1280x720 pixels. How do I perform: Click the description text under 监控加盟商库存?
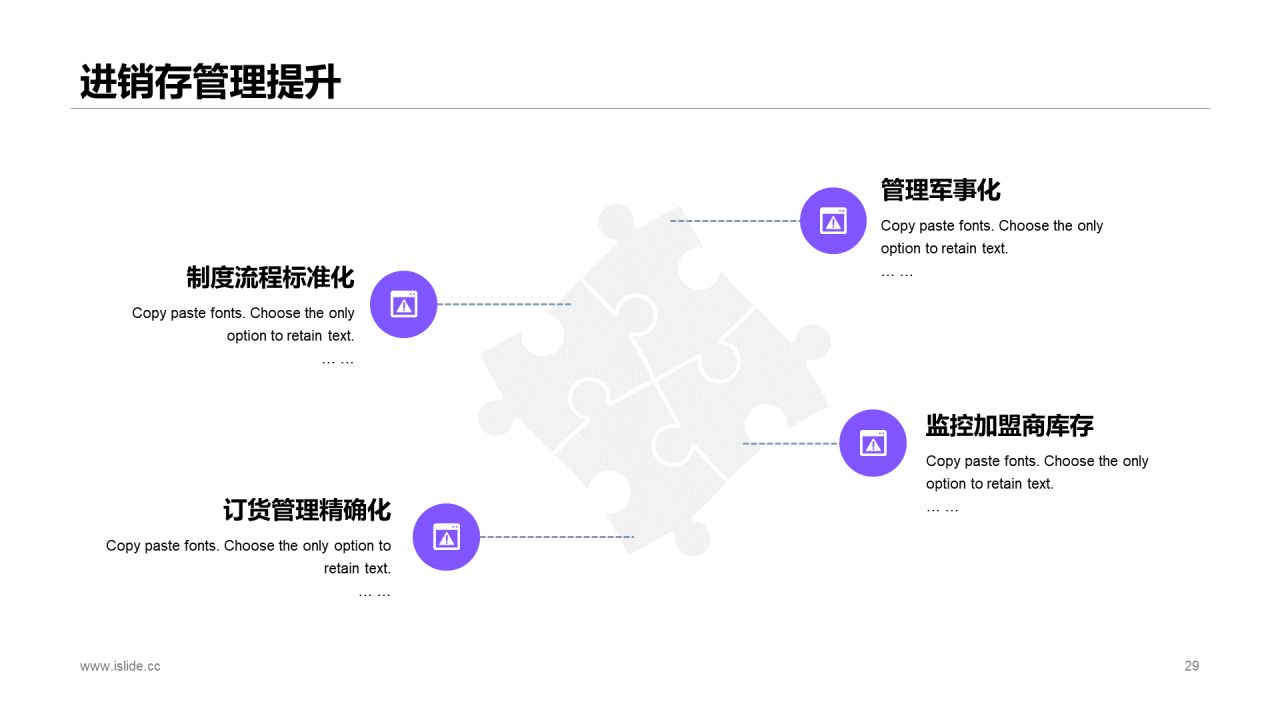(x=1037, y=483)
